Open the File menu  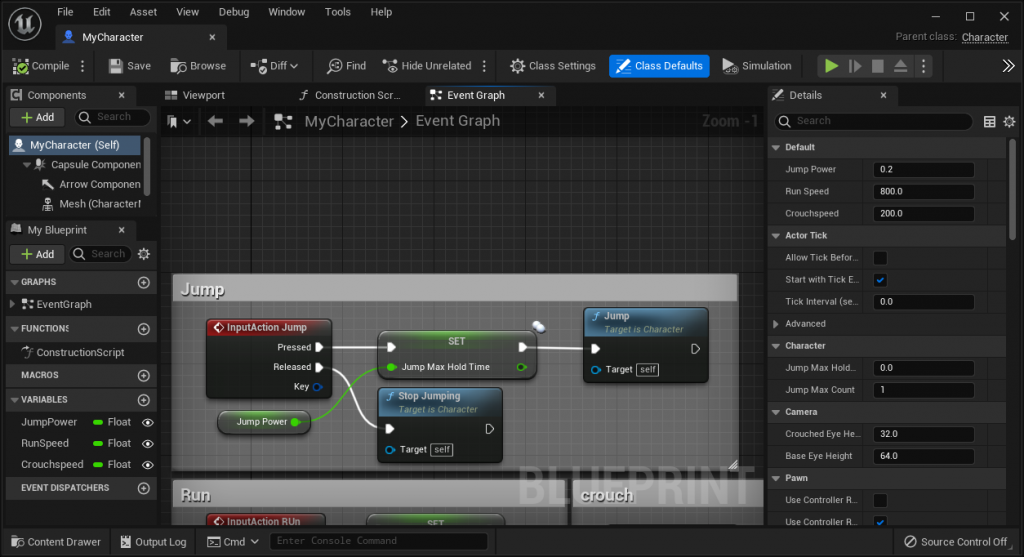coord(65,12)
